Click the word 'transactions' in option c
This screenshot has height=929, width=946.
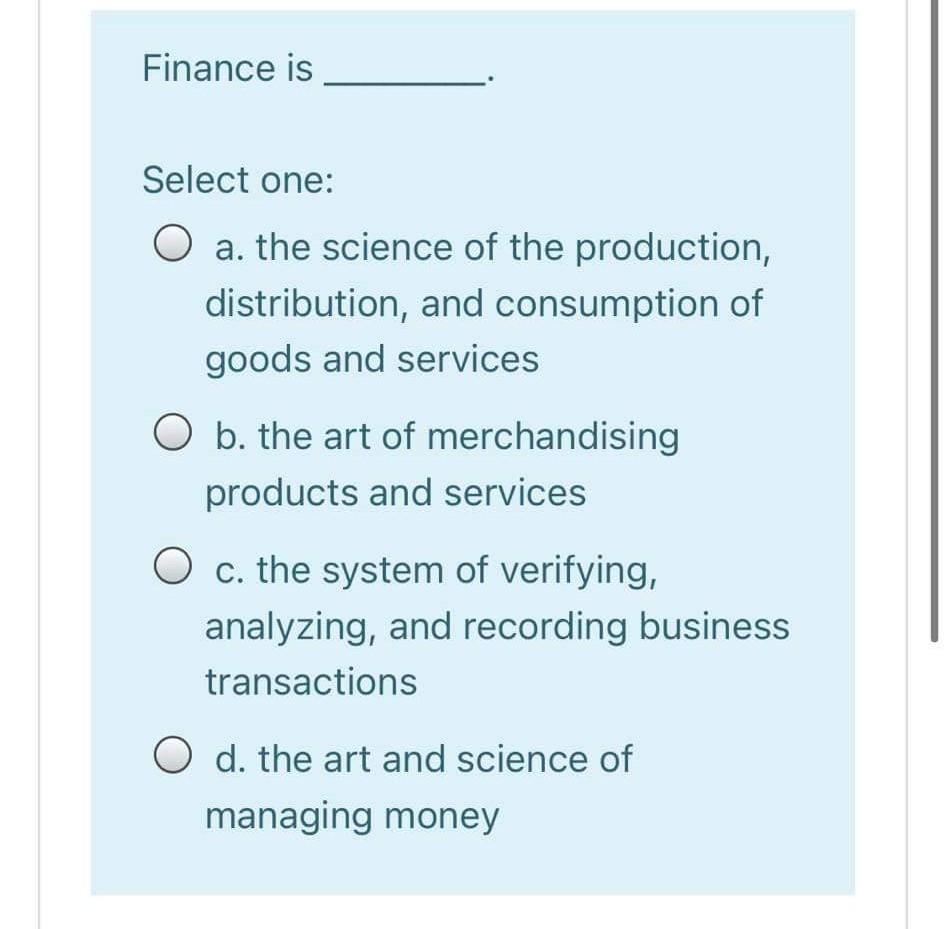[311, 682]
